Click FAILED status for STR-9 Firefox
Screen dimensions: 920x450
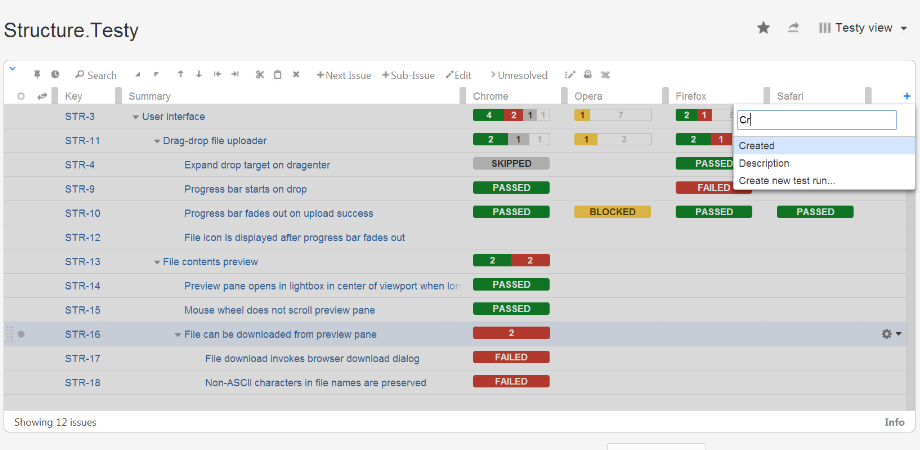[713, 188]
